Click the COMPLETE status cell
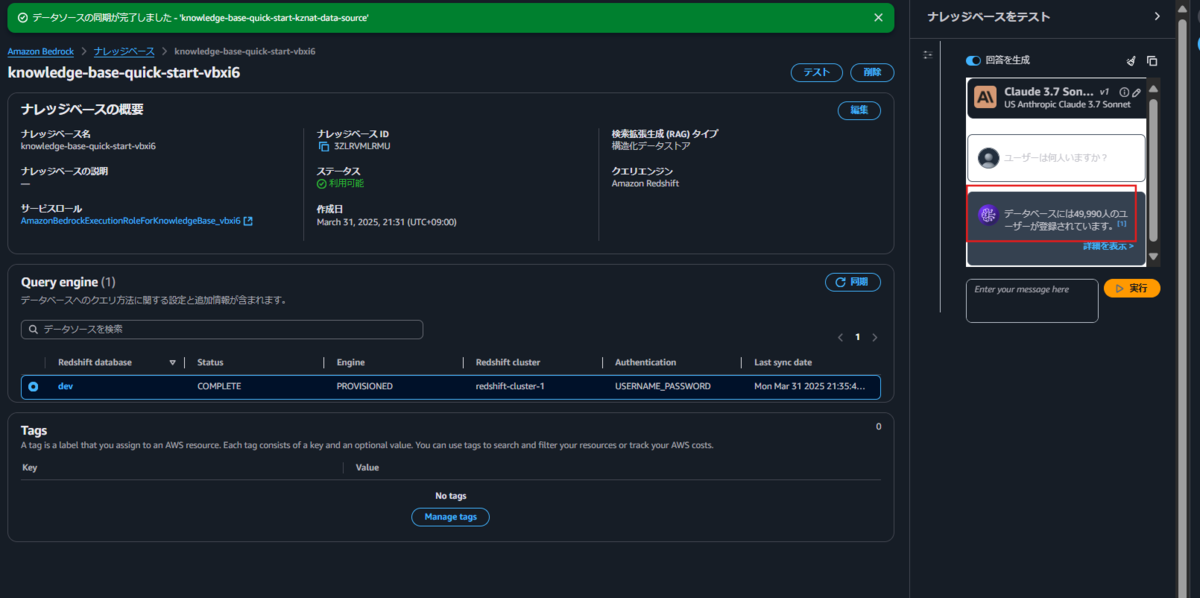The width and height of the screenshot is (1200, 598). [219, 386]
